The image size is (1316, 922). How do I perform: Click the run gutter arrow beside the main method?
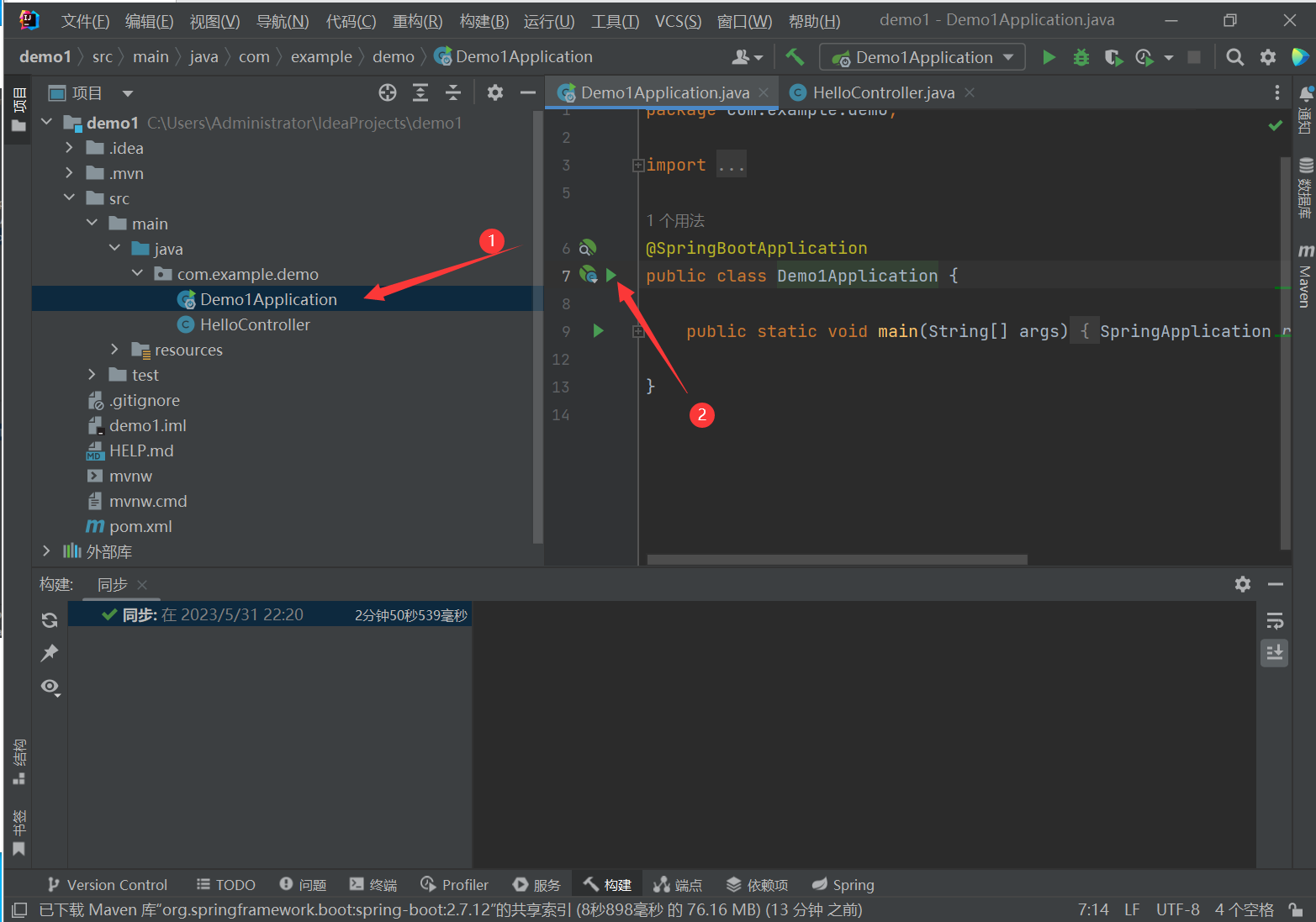coord(598,331)
